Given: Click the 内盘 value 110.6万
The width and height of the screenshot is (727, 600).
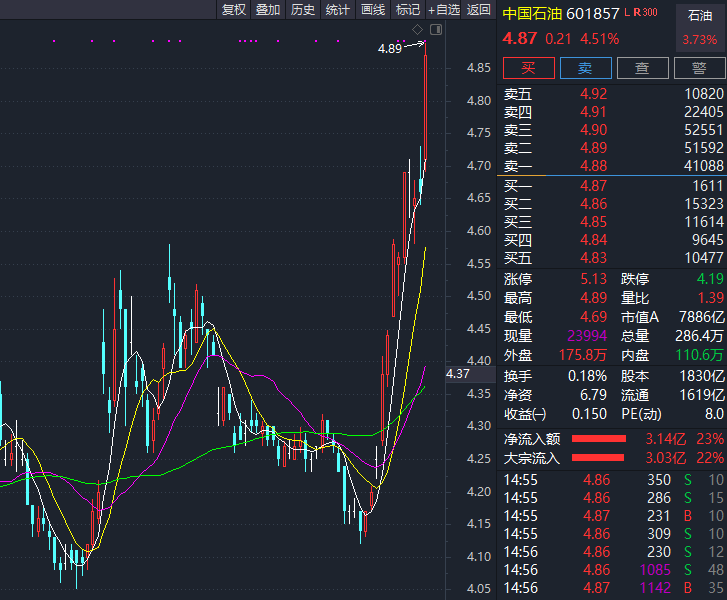Looking at the screenshot, I should click(700, 355).
